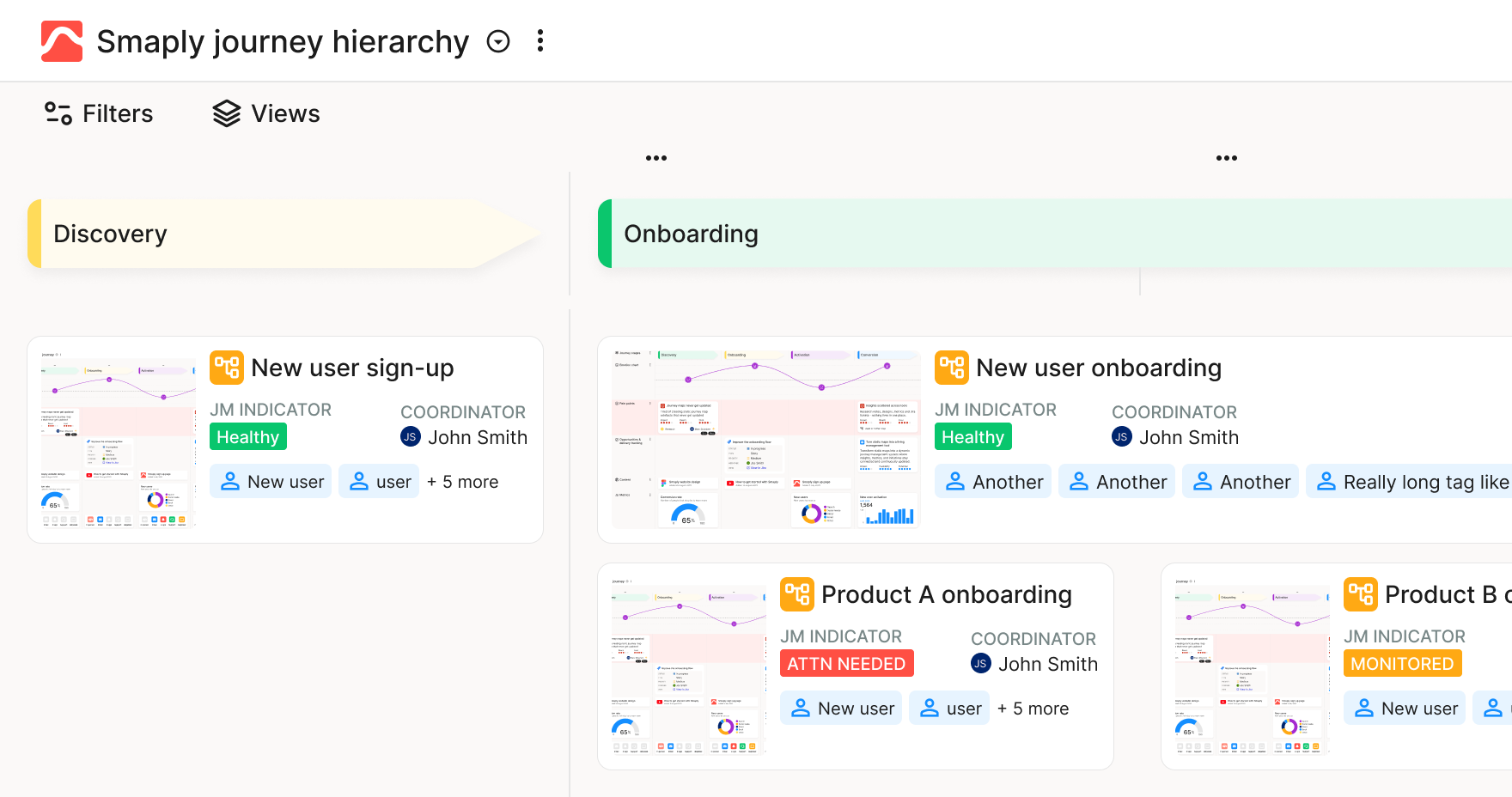Click the MONITORED indicator badge
This screenshot has width=1512, height=797.
[x=1403, y=664]
